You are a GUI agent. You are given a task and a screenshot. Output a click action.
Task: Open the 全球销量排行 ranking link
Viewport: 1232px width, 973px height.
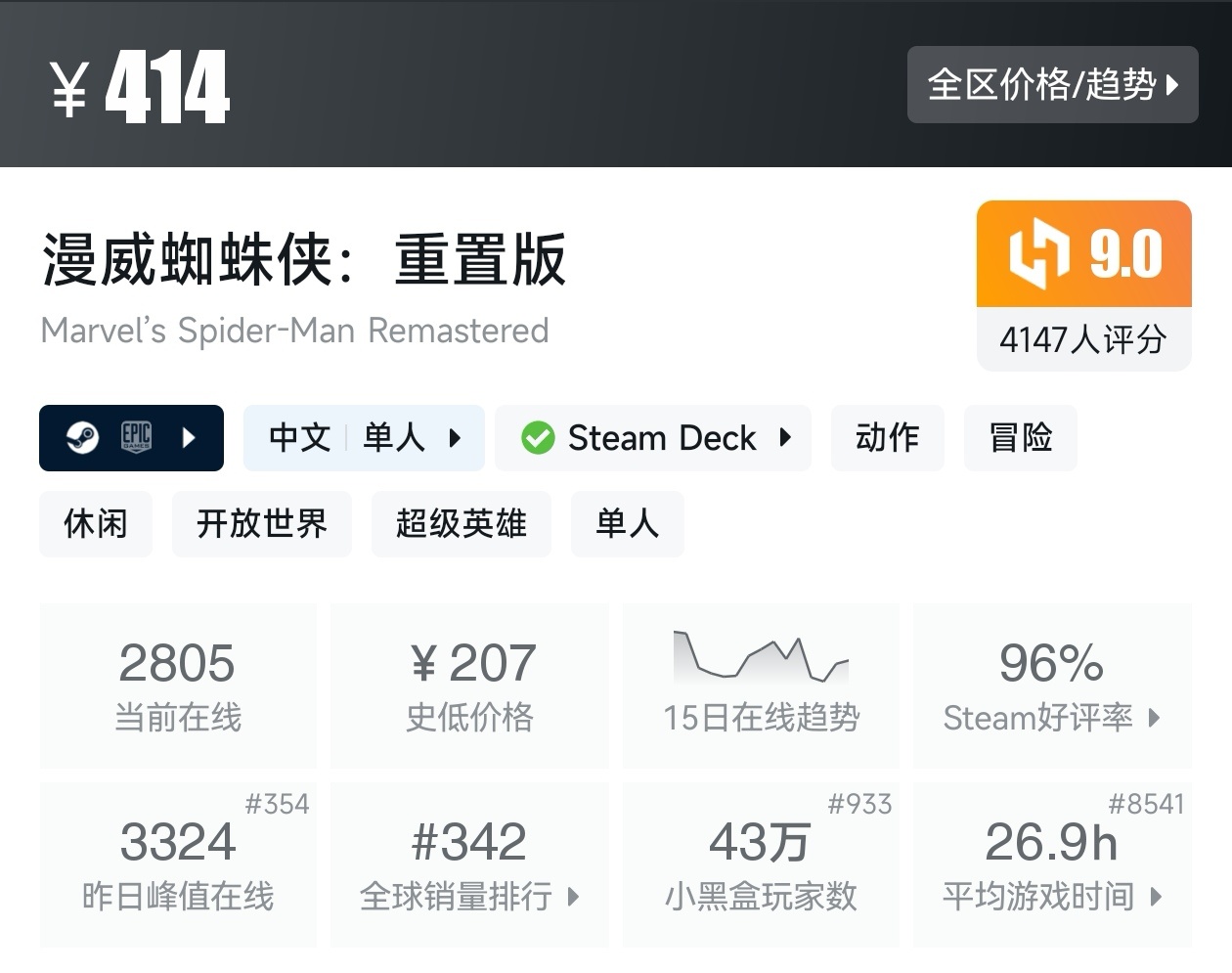469,864
